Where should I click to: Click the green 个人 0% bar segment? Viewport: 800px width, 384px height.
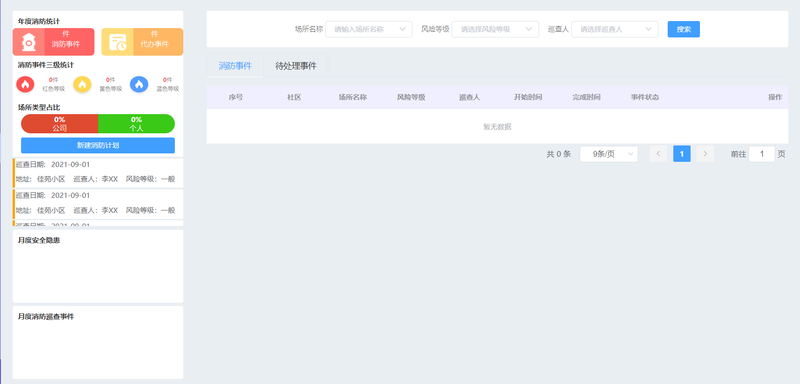pos(136,124)
